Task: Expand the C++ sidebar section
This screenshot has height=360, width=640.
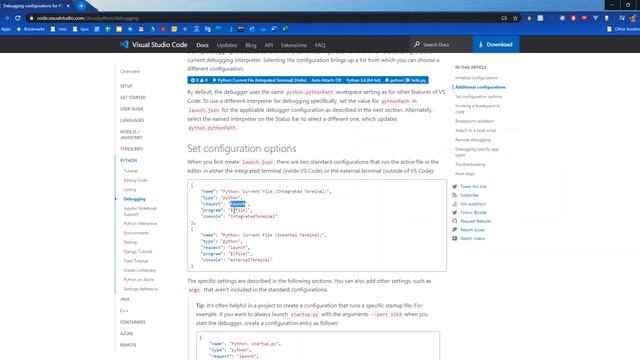Action: click(124, 311)
